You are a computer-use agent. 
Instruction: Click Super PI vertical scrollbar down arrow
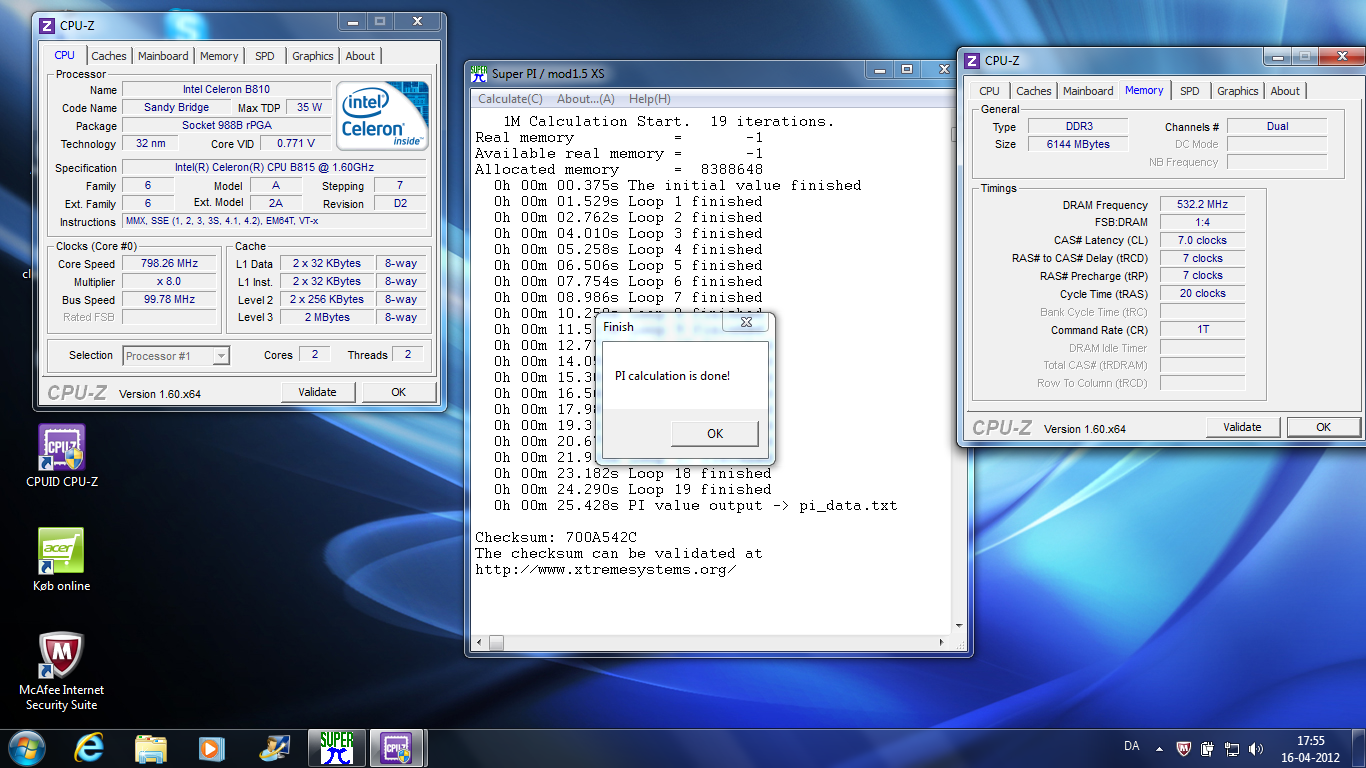[961, 625]
